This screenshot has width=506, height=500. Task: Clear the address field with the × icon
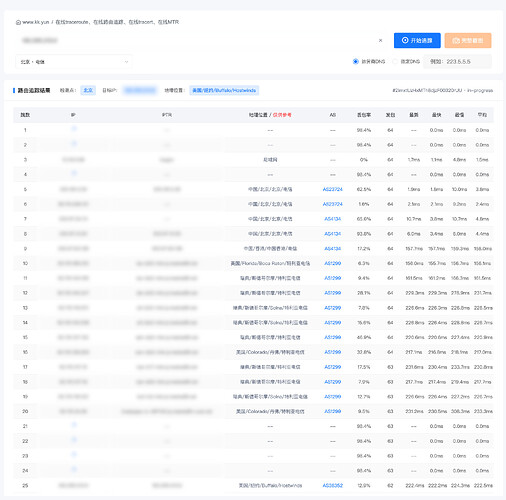380,40
